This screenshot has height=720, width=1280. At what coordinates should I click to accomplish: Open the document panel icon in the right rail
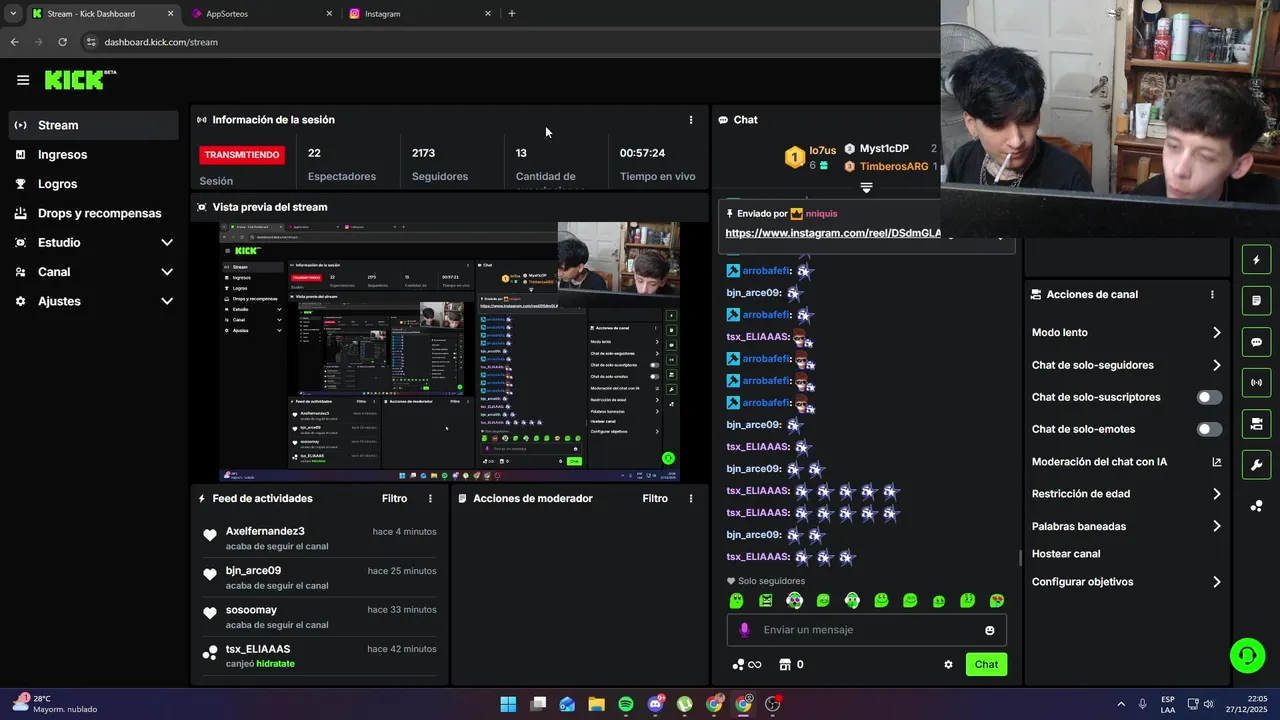pos(1256,301)
